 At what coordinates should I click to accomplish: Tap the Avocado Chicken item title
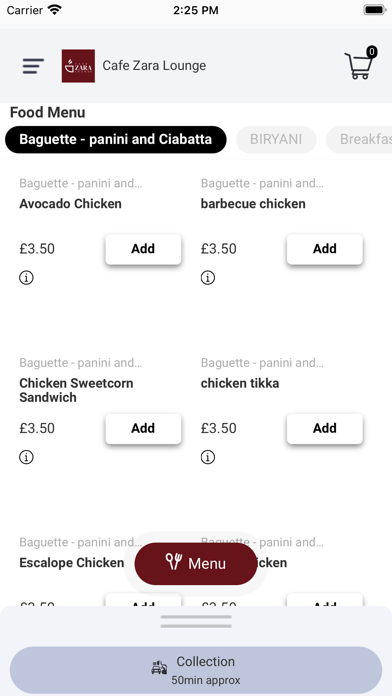click(70, 204)
